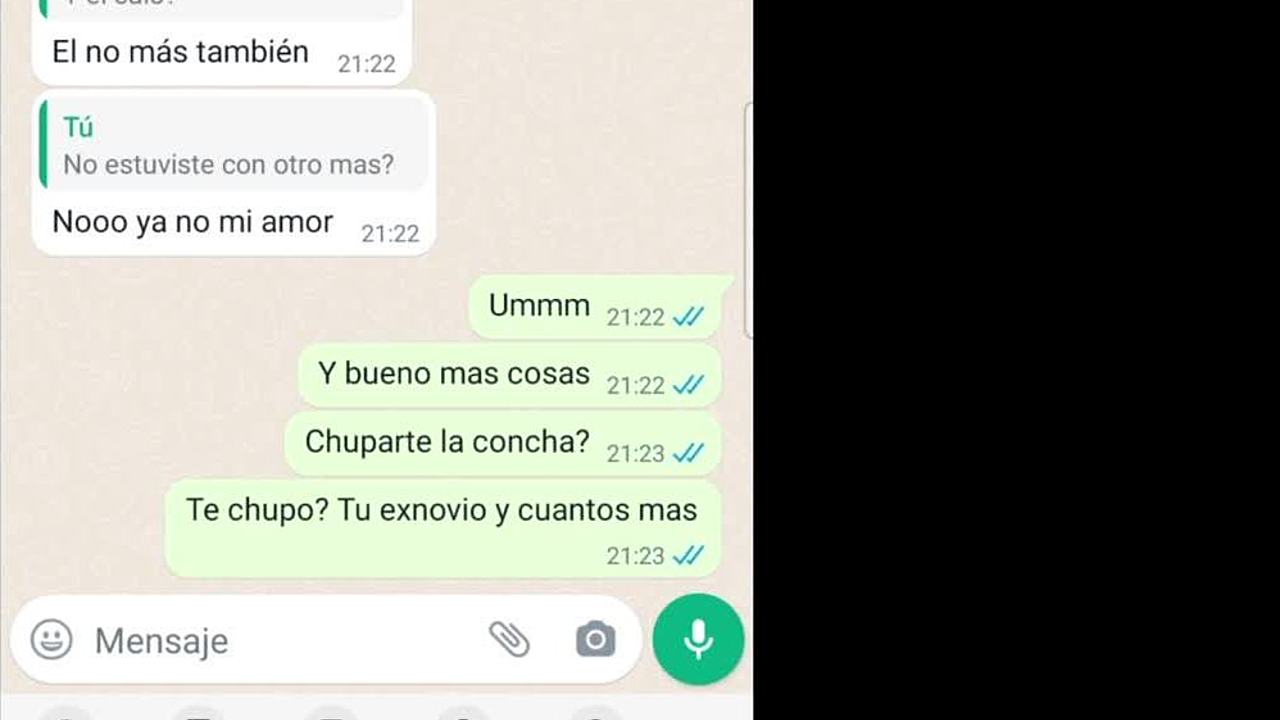Click the chat scrollbar on right edge
Screen dimensions: 1280x720
click(749, 220)
